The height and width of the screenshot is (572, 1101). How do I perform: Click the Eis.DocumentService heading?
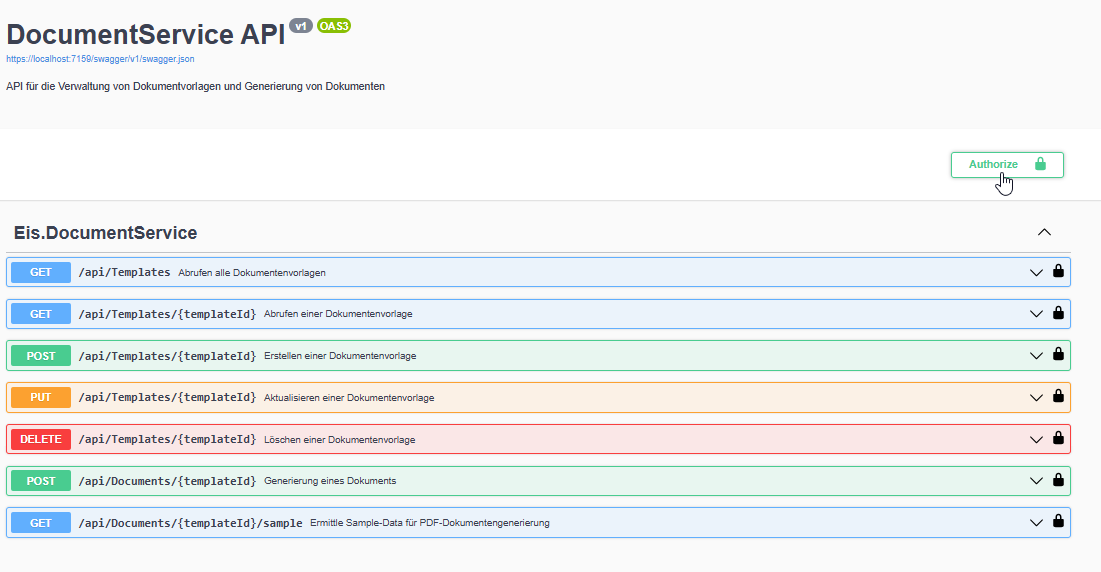tap(105, 232)
